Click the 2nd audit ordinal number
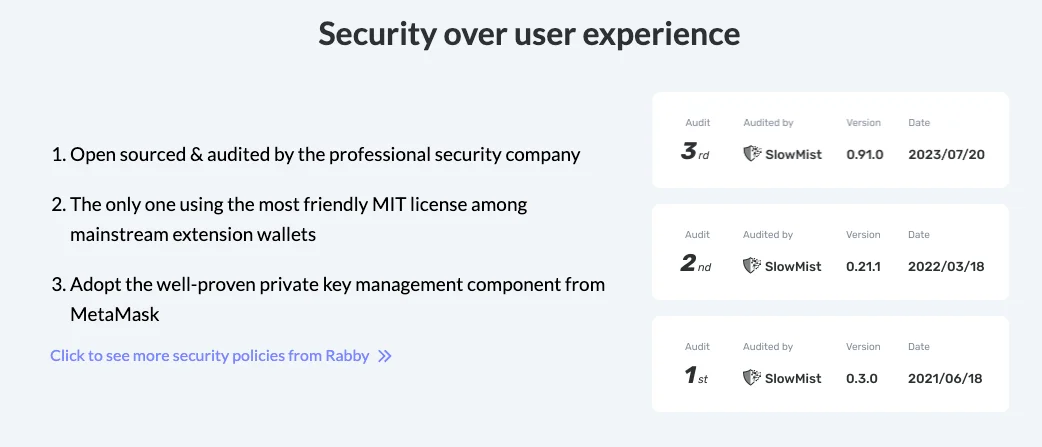The height and width of the screenshot is (447, 1042). coord(695,266)
